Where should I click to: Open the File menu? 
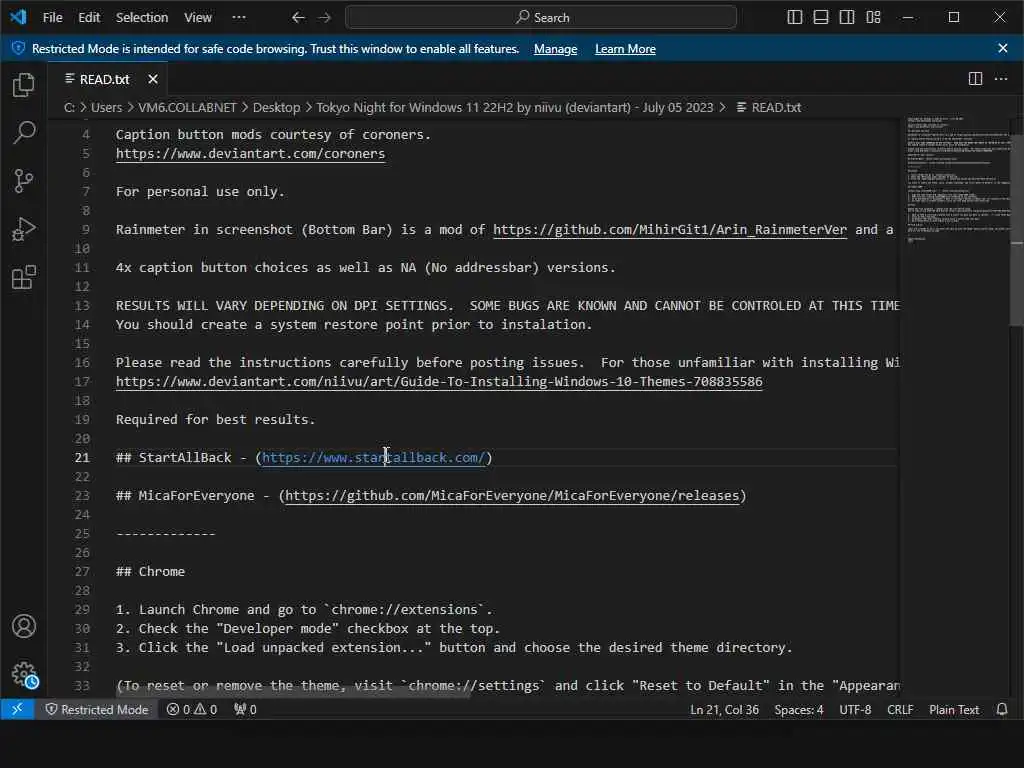point(53,18)
